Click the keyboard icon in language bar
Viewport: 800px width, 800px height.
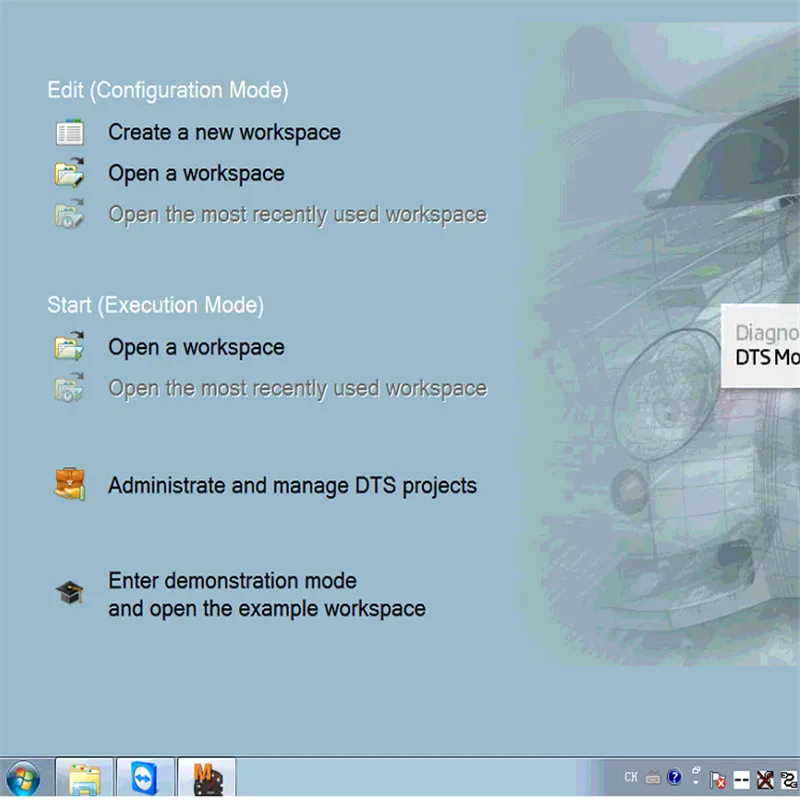(653, 778)
